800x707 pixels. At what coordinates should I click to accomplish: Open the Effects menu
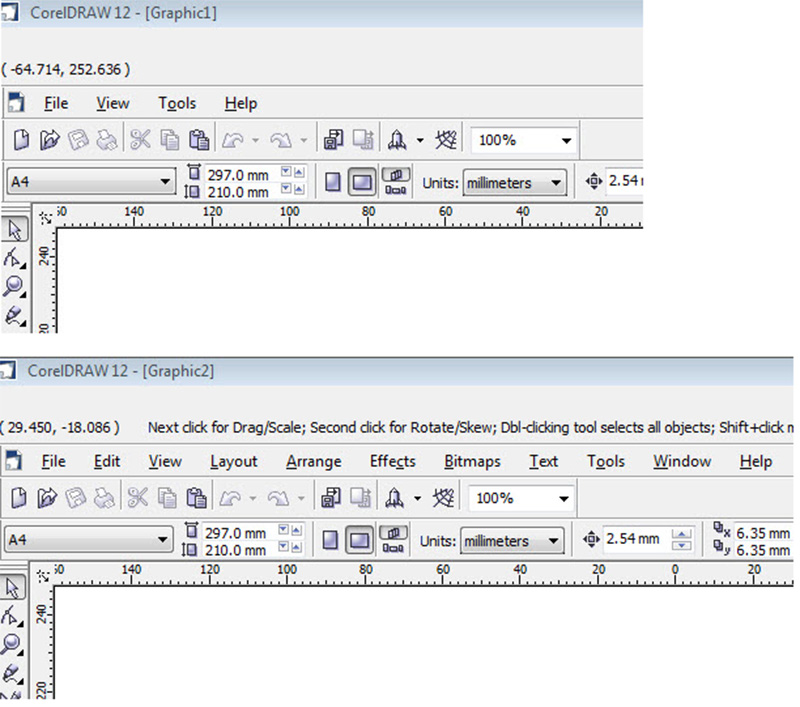coord(392,461)
